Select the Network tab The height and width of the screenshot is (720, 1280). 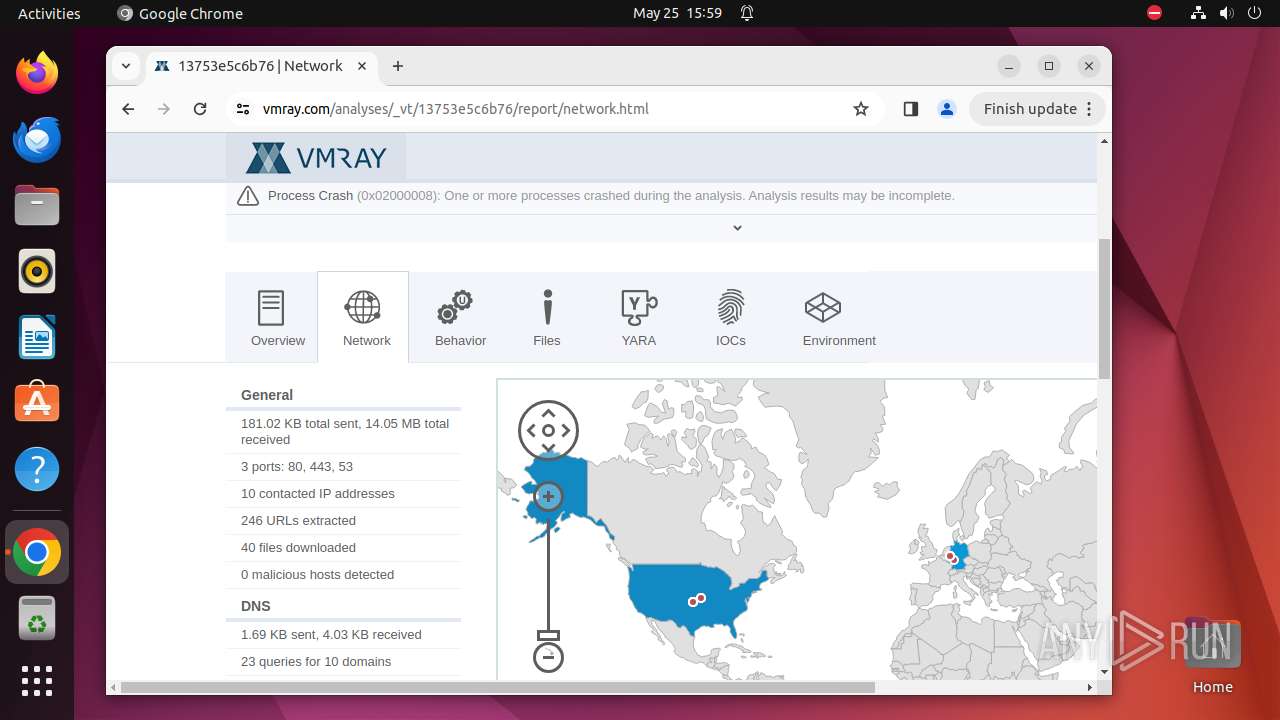tap(363, 317)
